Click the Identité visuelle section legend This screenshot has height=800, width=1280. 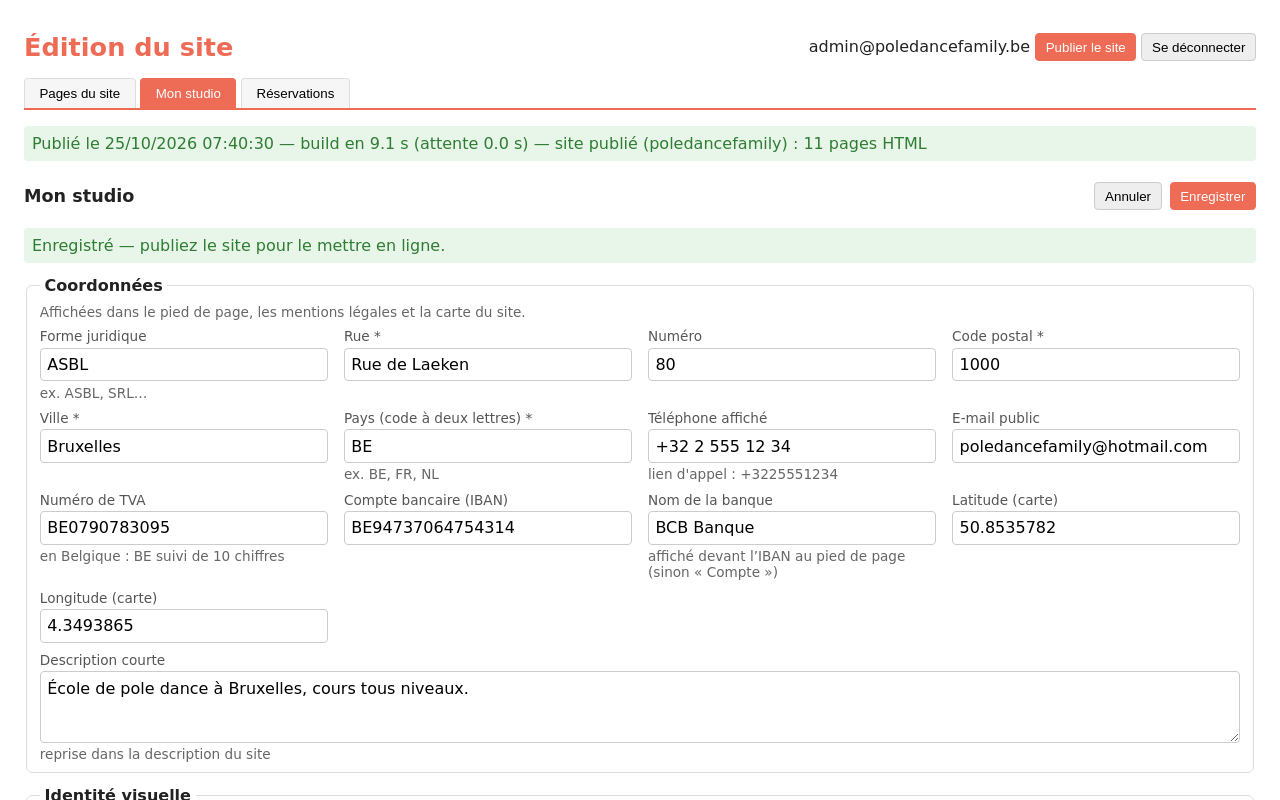pos(118,794)
